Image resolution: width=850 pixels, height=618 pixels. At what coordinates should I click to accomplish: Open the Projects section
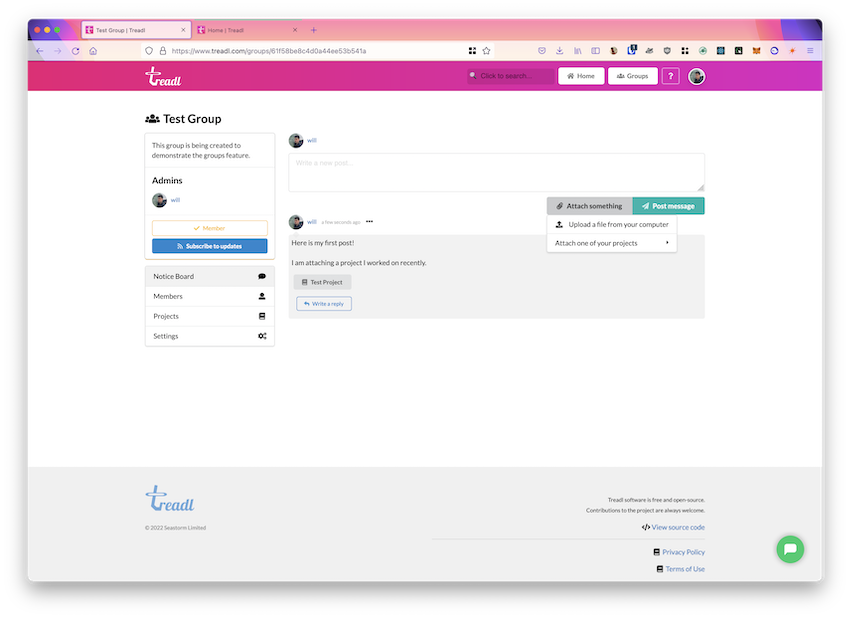(x=210, y=316)
